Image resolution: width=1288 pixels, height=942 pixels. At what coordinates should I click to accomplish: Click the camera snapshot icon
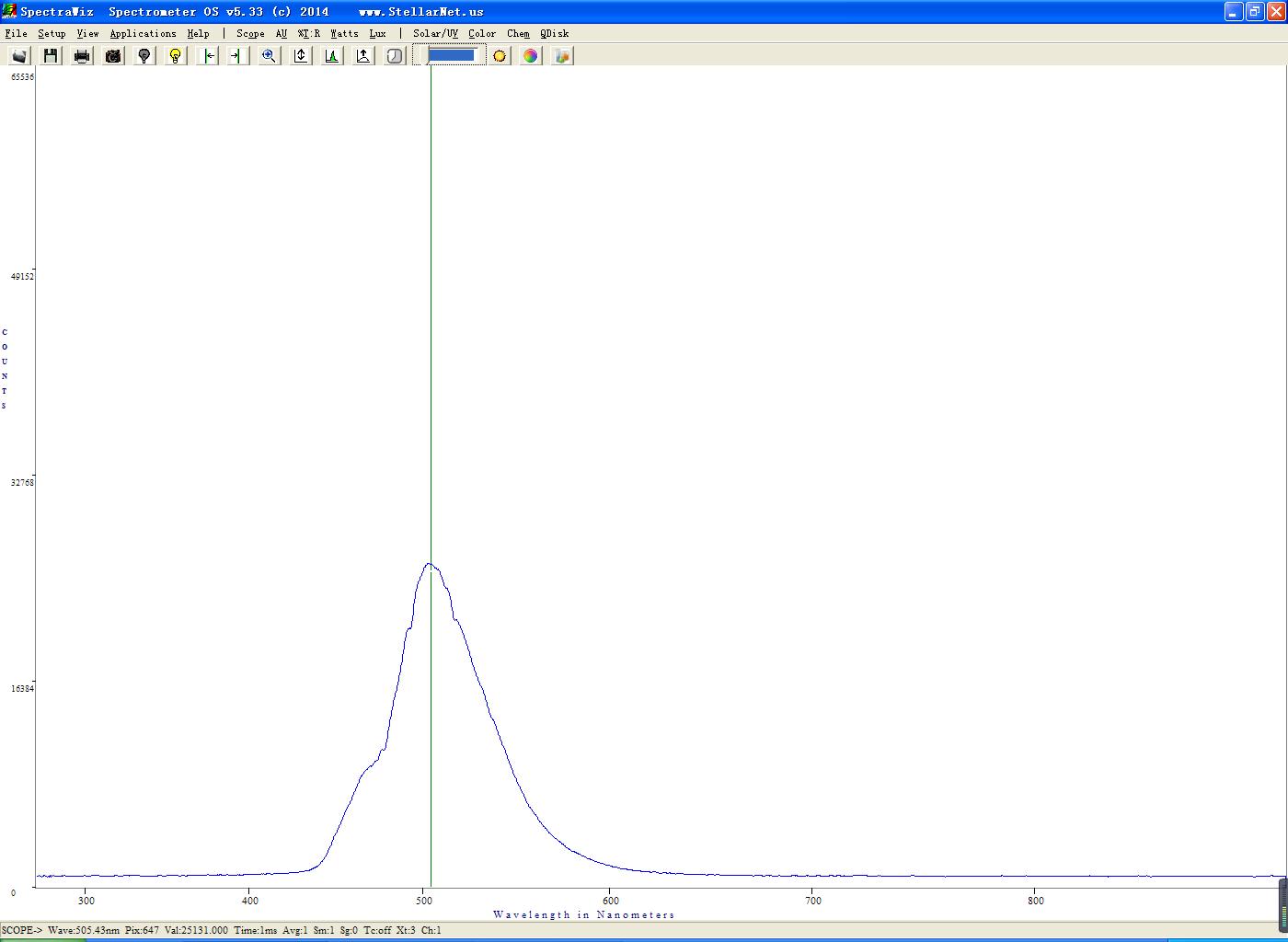point(113,56)
